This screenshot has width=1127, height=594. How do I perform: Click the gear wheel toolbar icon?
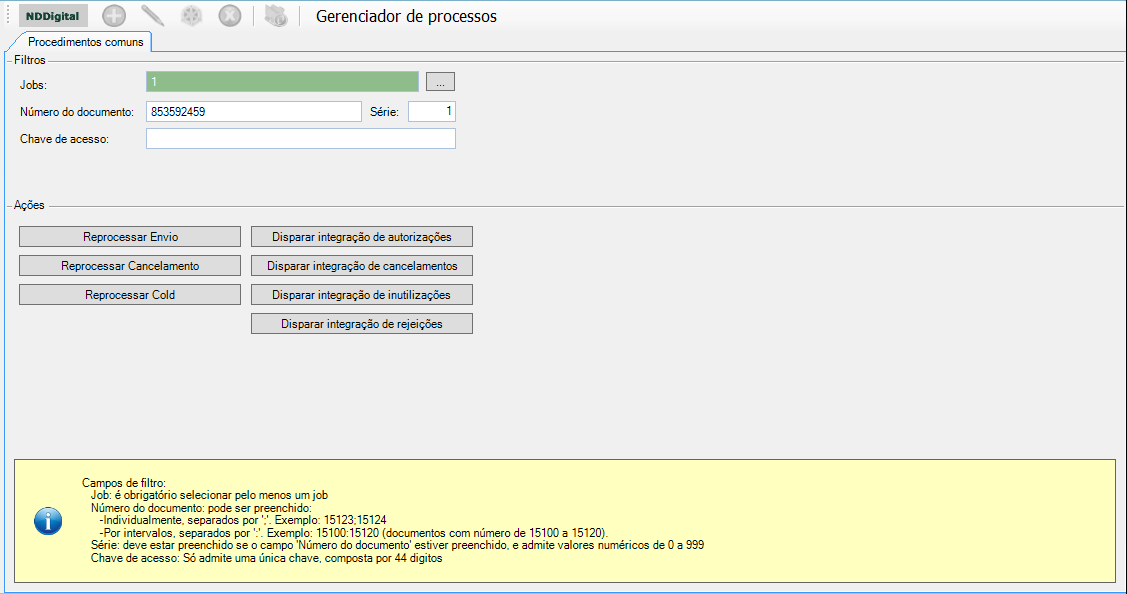click(x=191, y=16)
